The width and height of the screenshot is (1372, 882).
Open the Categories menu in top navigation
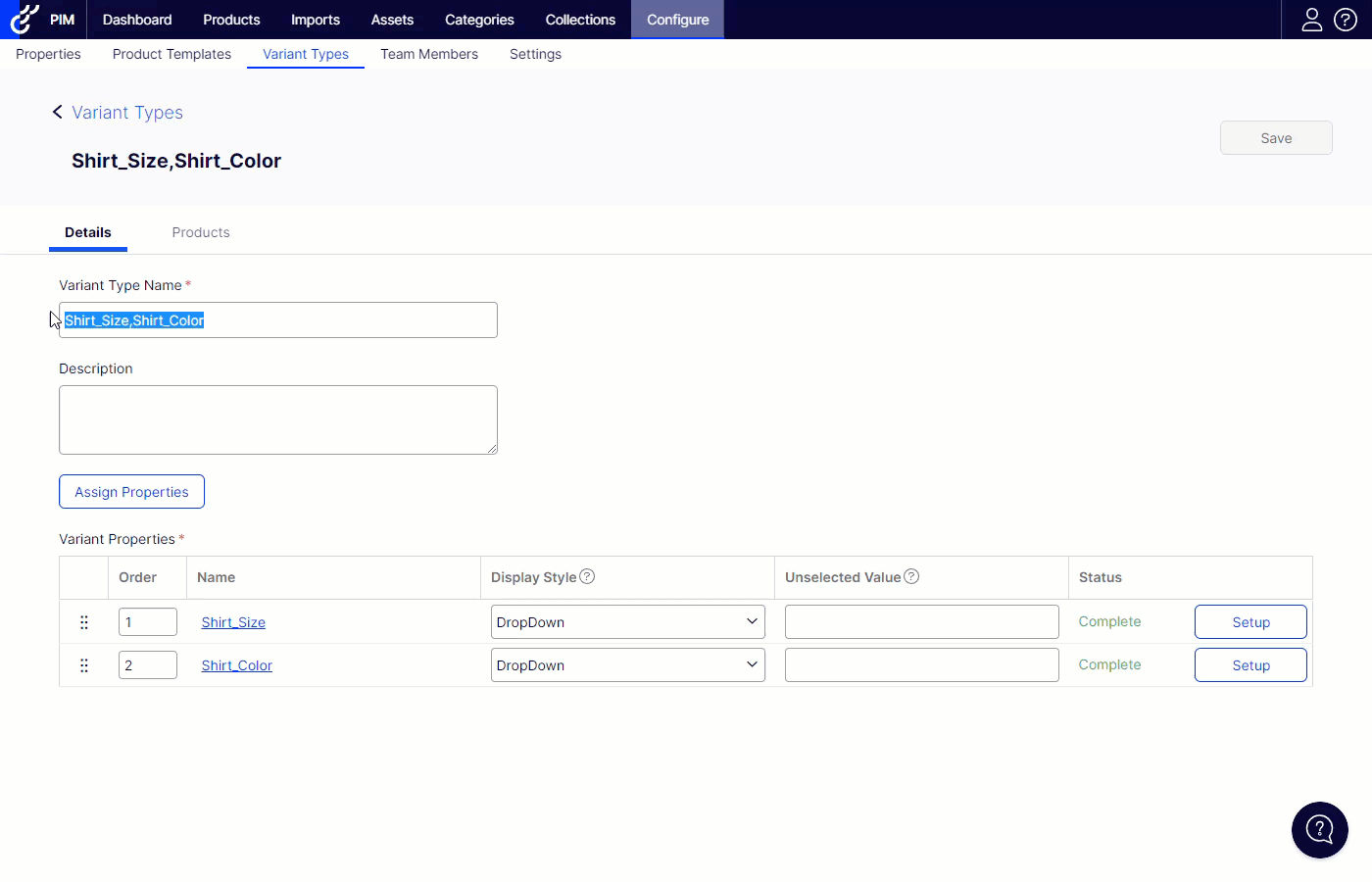(479, 20)
